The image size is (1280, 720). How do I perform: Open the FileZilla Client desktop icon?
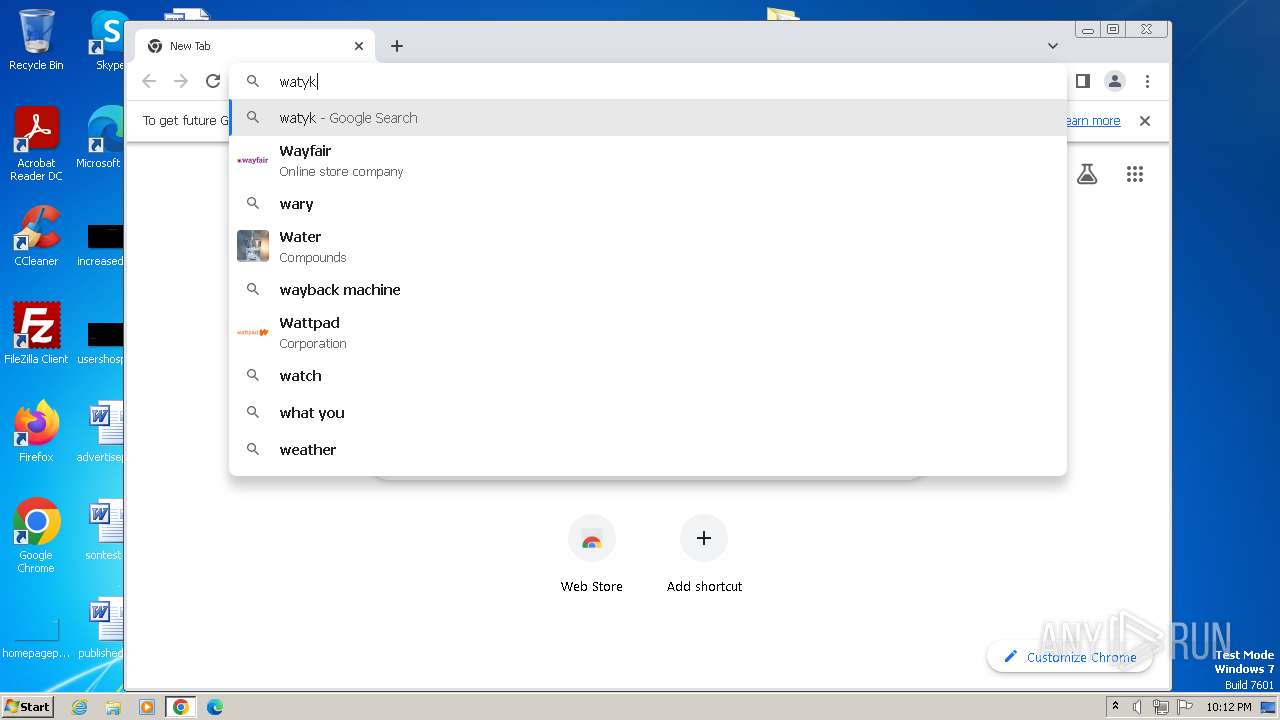[36, 333]
